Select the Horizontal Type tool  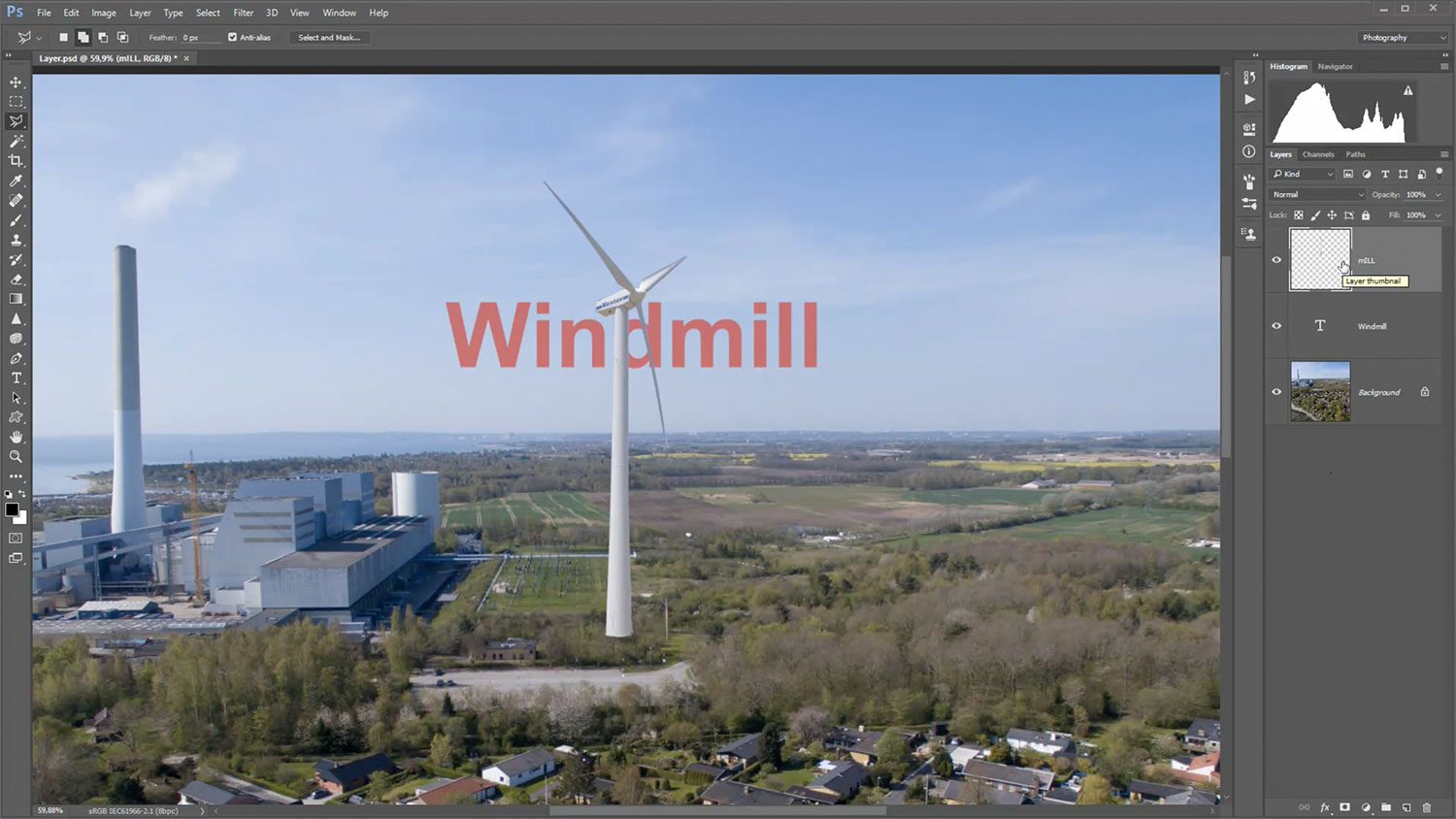(x=16, y=378)
